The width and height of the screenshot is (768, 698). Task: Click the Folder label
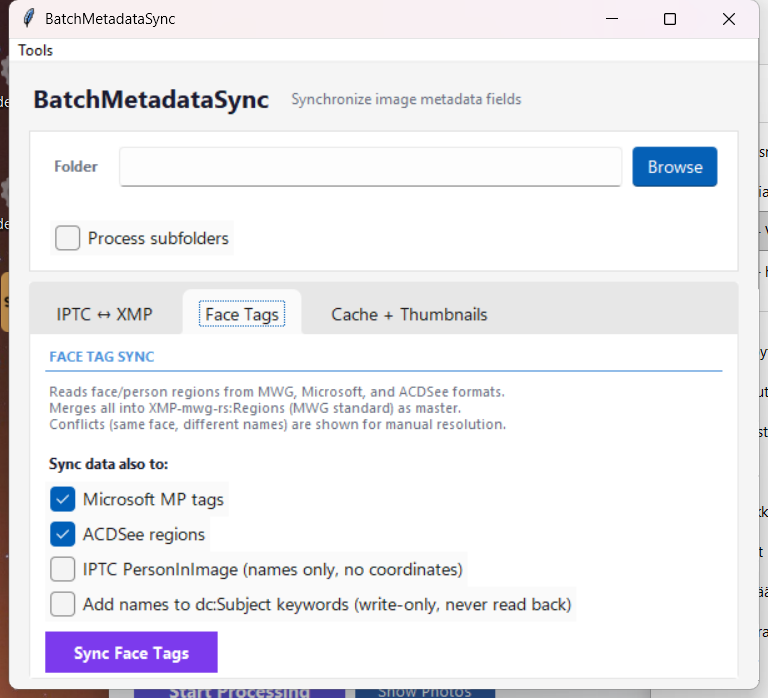pyautogui.click(x=76, y=167)
